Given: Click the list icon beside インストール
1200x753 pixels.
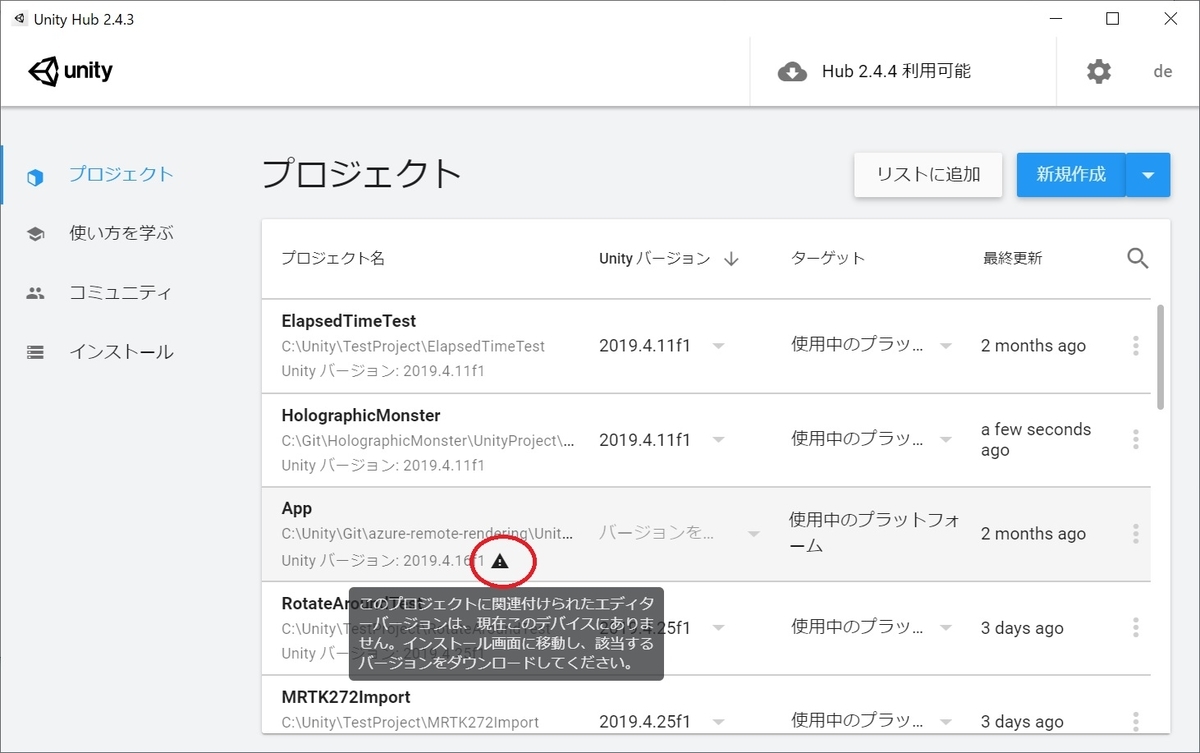Looking at the screenshot, I should point(35,352).
